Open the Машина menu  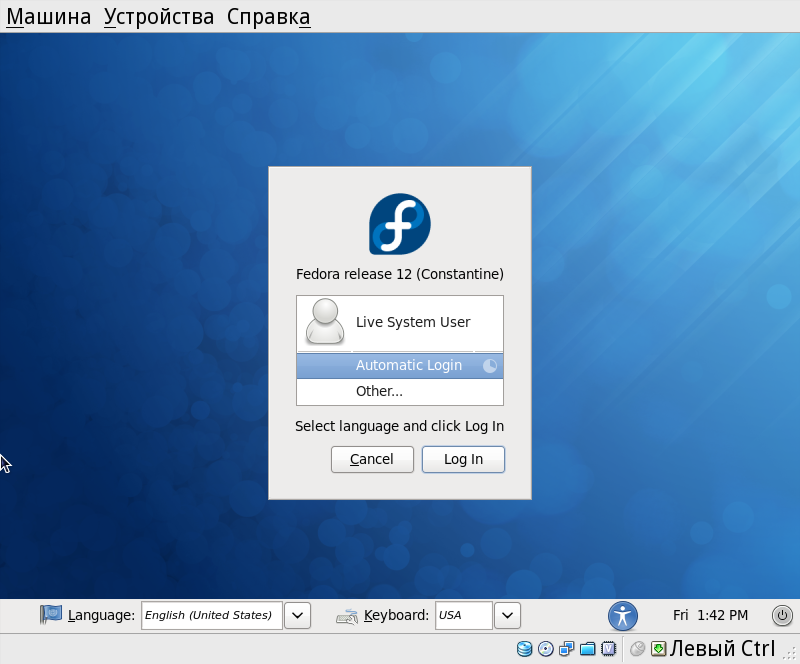coord(48,17)
